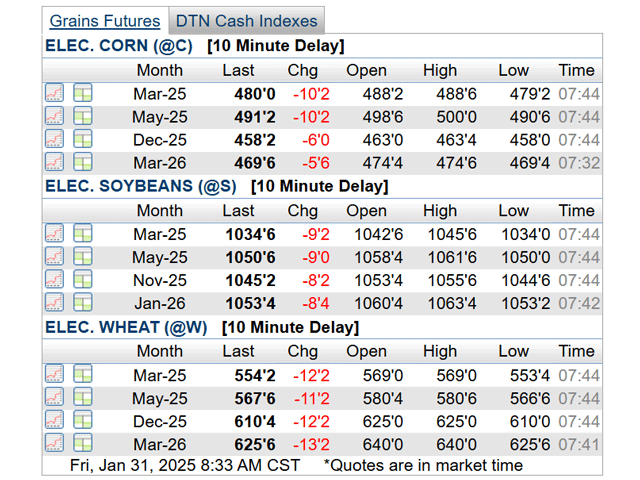Click the options table icon for Wheat May-25

82,397
